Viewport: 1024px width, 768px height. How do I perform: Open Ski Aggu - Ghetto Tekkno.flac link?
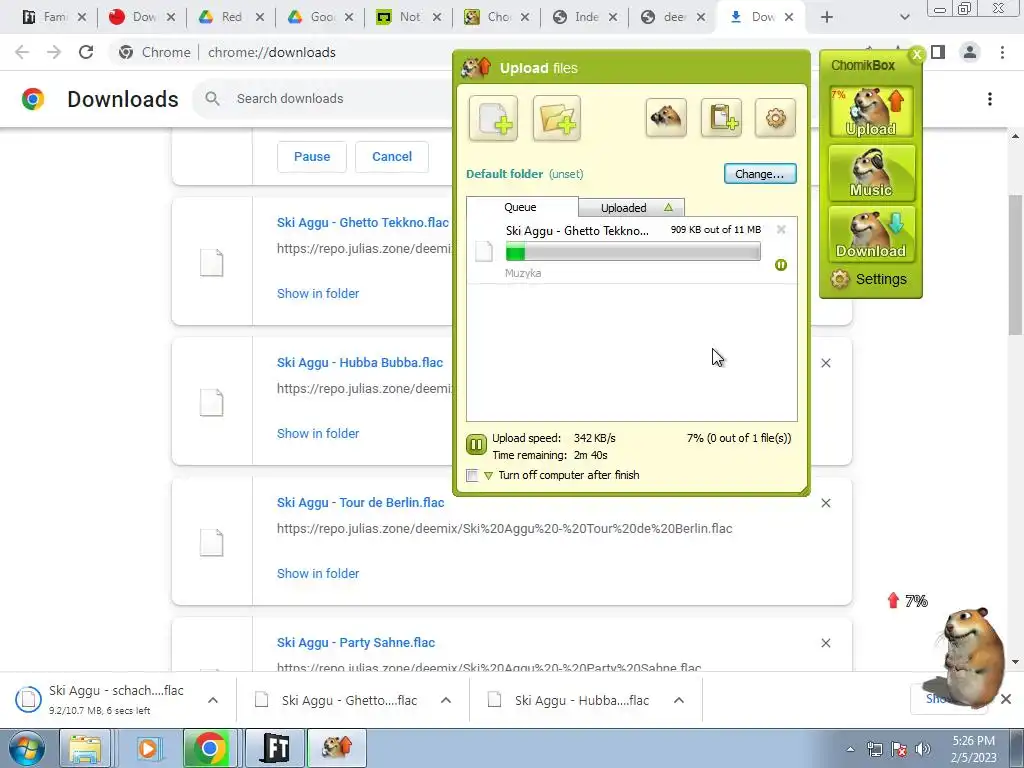click(362, 223)
